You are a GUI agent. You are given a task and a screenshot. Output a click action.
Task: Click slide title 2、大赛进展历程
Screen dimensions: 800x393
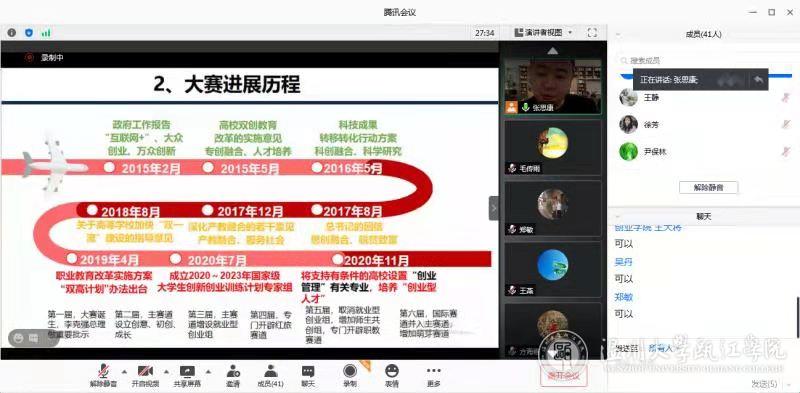tap(227, 85)
